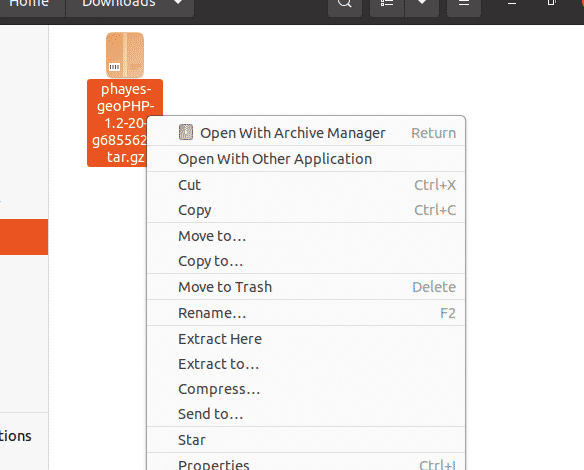Select the phayes-geoPHP tar.gz archive icon
This screenshot has height=470, width=584.
pos(125,55)
